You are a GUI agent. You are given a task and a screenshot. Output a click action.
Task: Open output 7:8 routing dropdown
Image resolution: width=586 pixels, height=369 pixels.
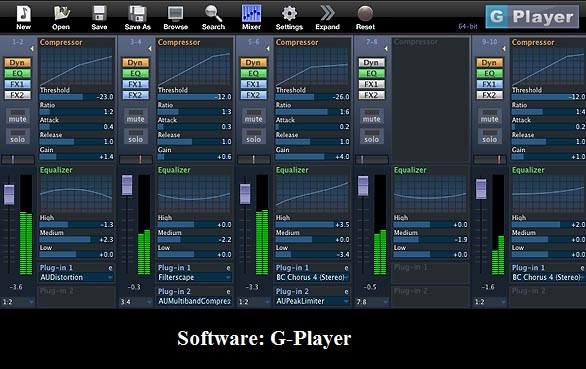coord(372,302)
